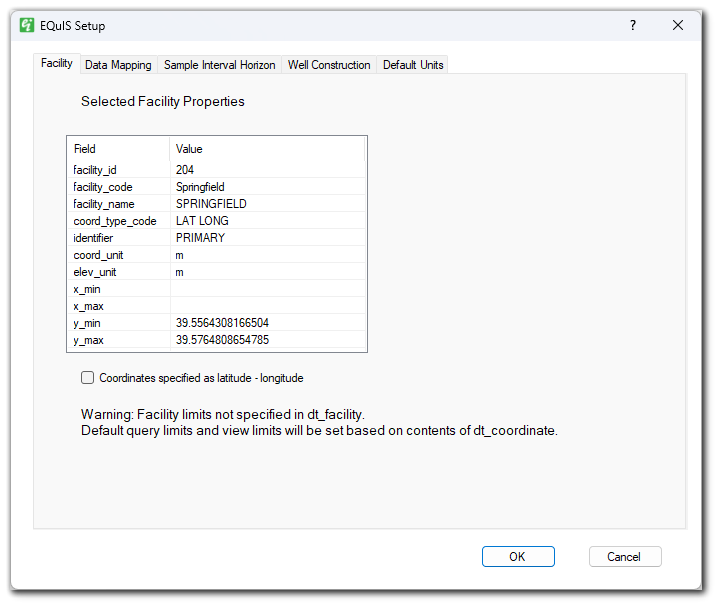Select the Facility tab
This screenshot has width=720, height=608.
click(x=57, y=63)
